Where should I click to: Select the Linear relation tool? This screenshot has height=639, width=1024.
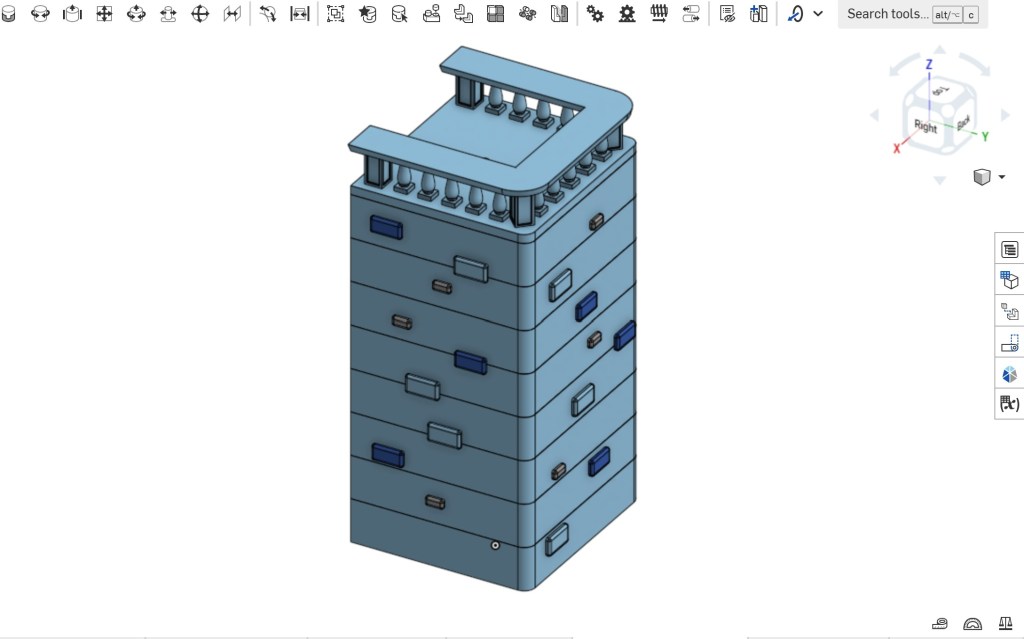[x=691, y=14]
